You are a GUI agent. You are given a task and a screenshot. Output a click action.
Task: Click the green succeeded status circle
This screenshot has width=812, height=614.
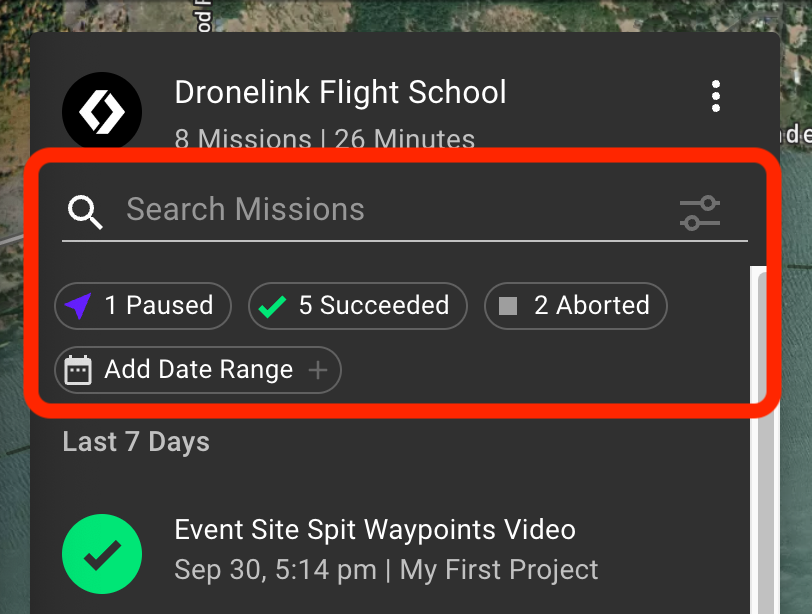point(102,554)
